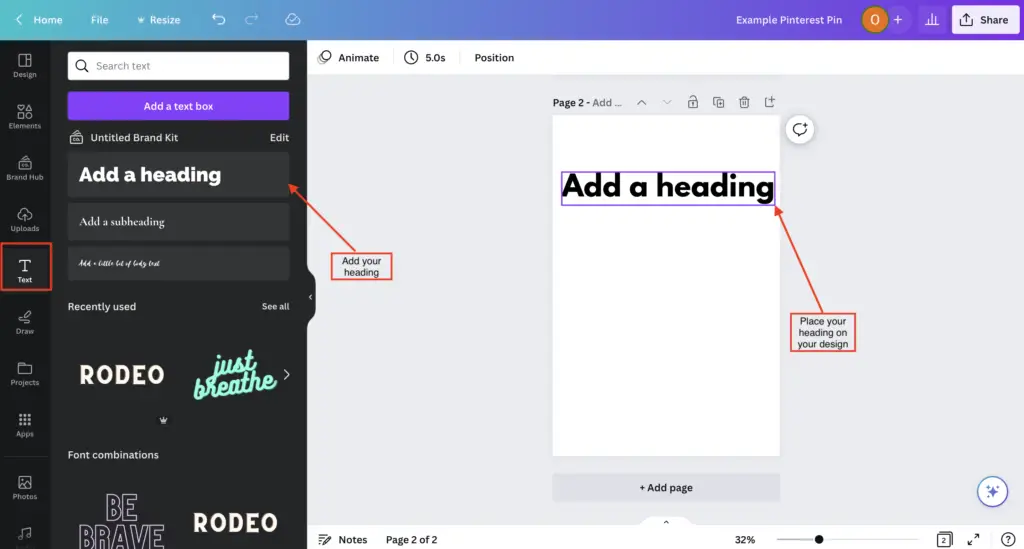Open the Photos panel

coord(25,487)
